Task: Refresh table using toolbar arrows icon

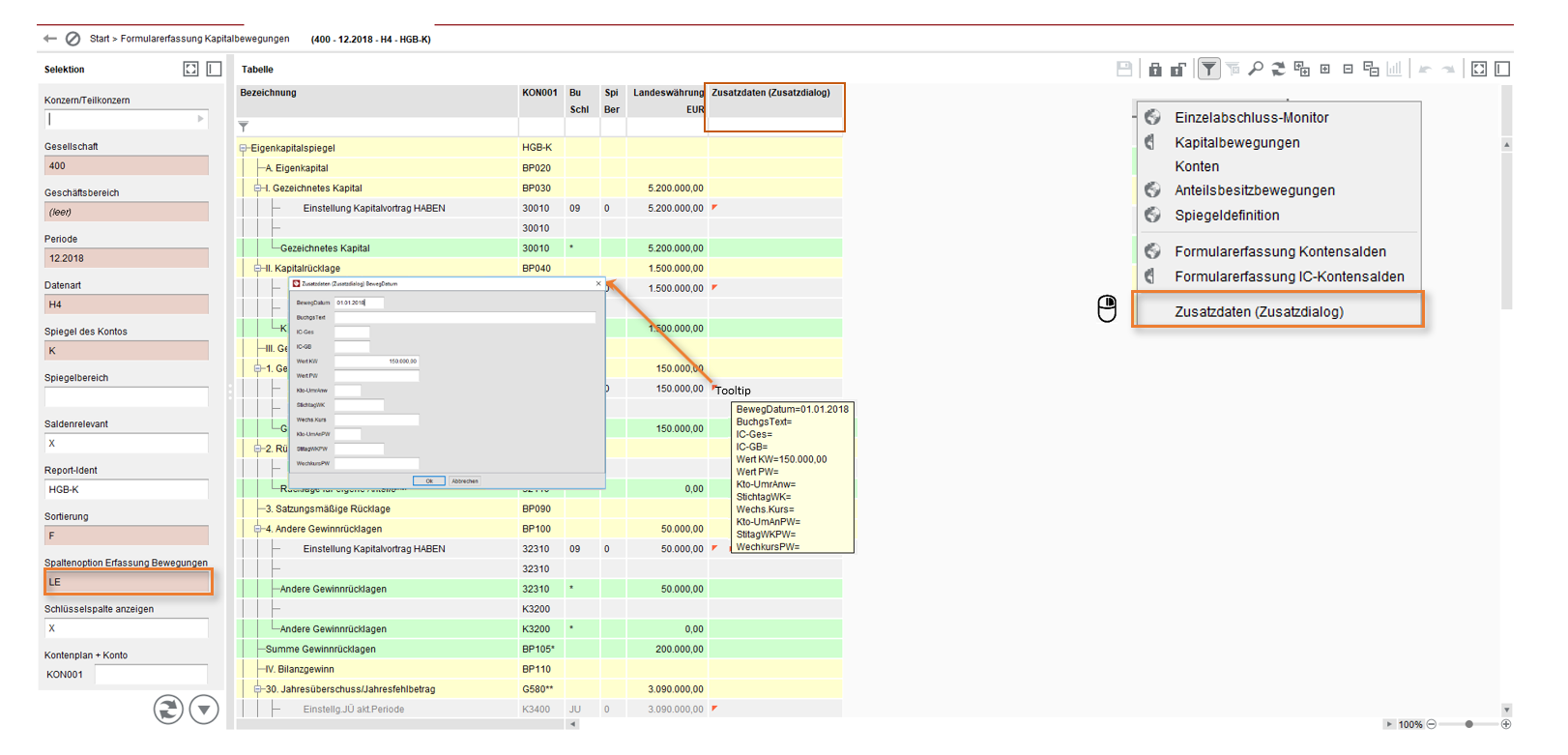Action: click(x=1278, y=69)
